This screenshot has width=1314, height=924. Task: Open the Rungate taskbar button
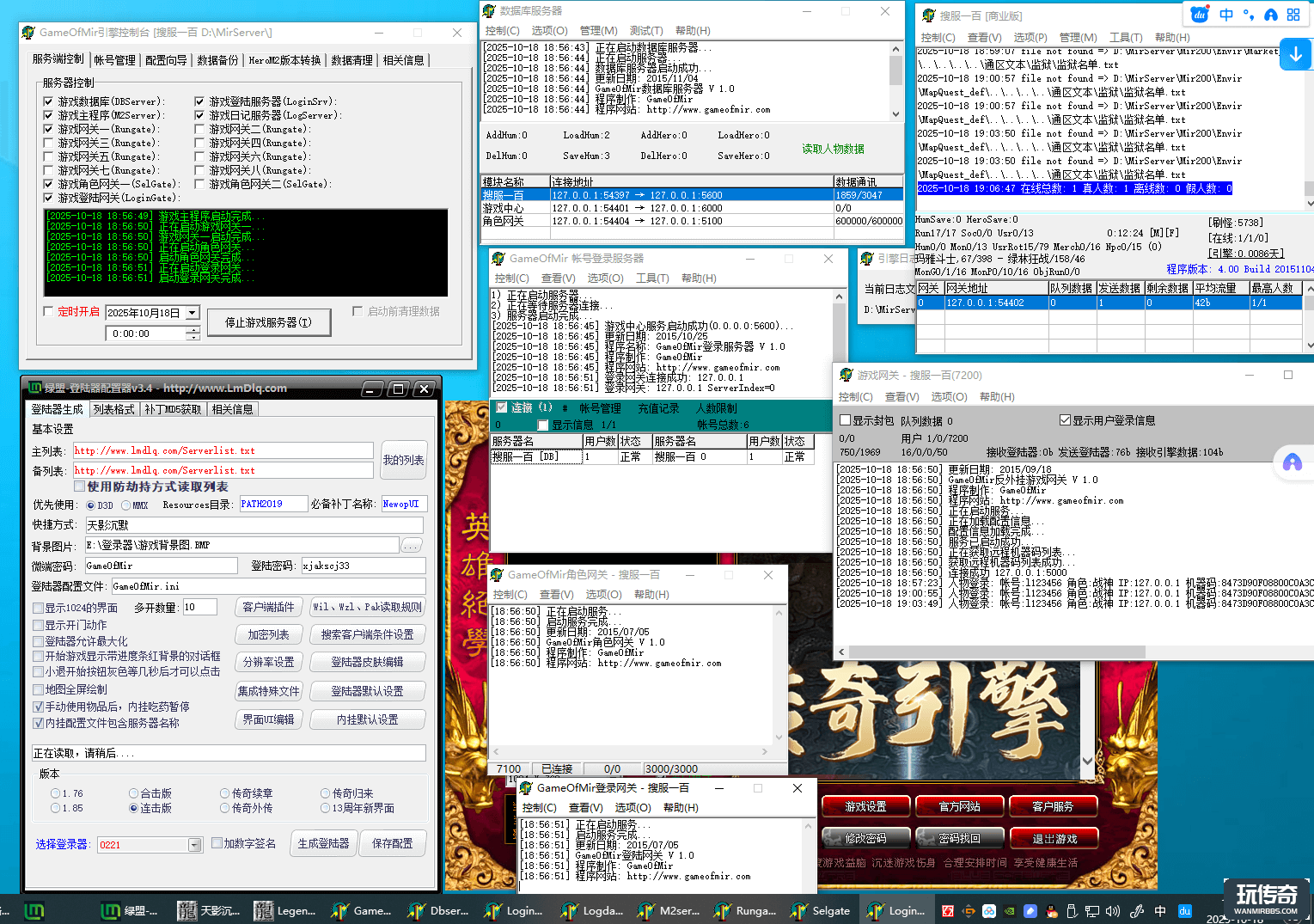pyautogui.click(x=743, y=910)
